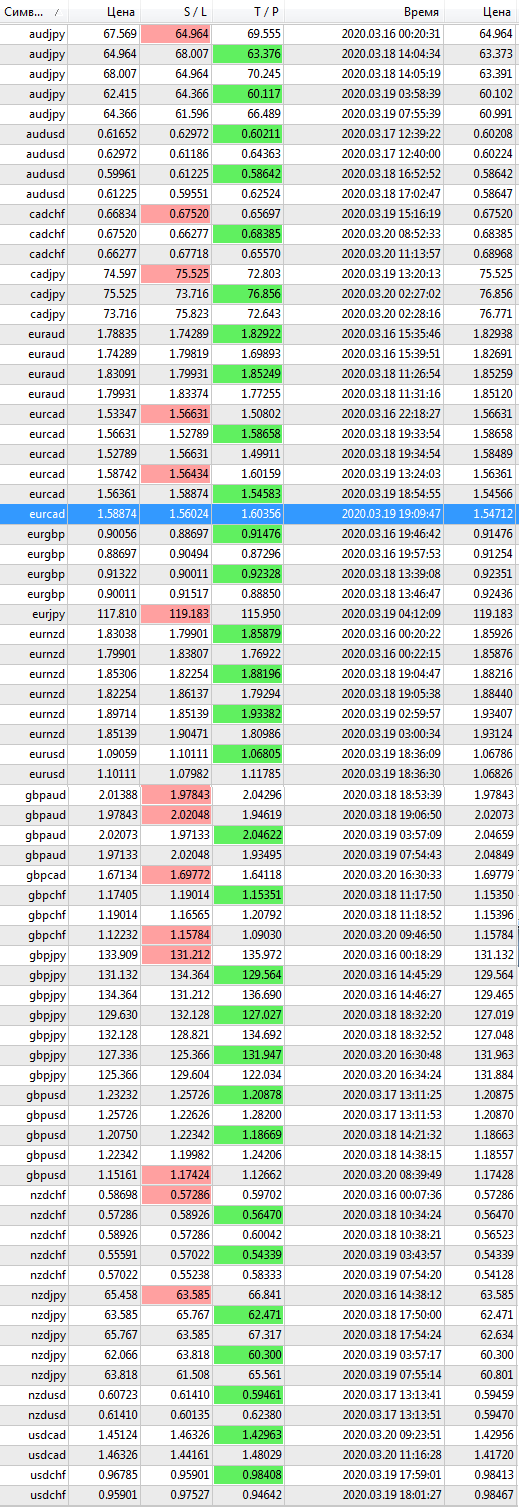Sort by the Симв... column header
Image resolution: width=519 pixels, height=1507 pixels.
(33, 12)
